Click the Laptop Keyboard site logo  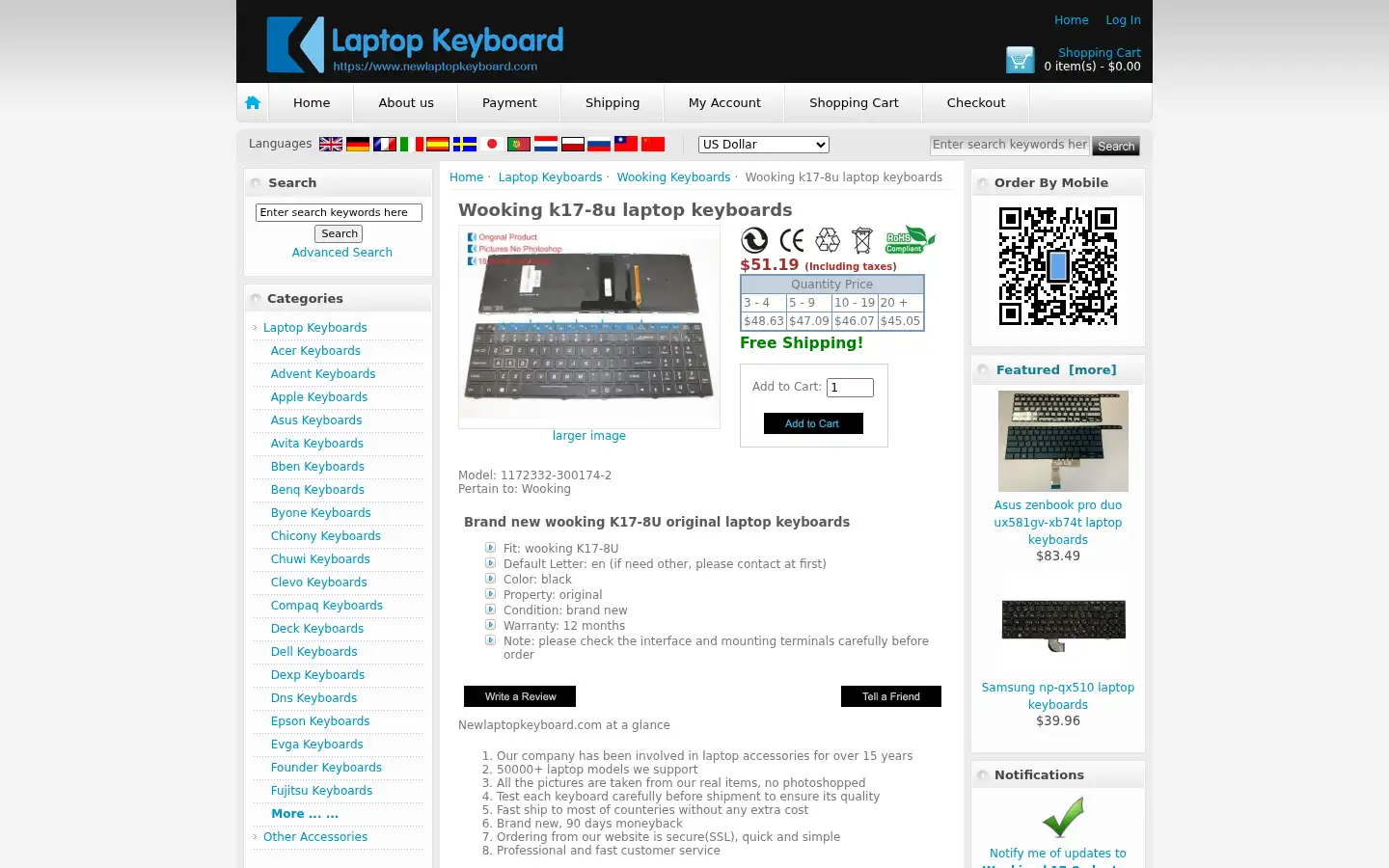[x=415, y=44]
